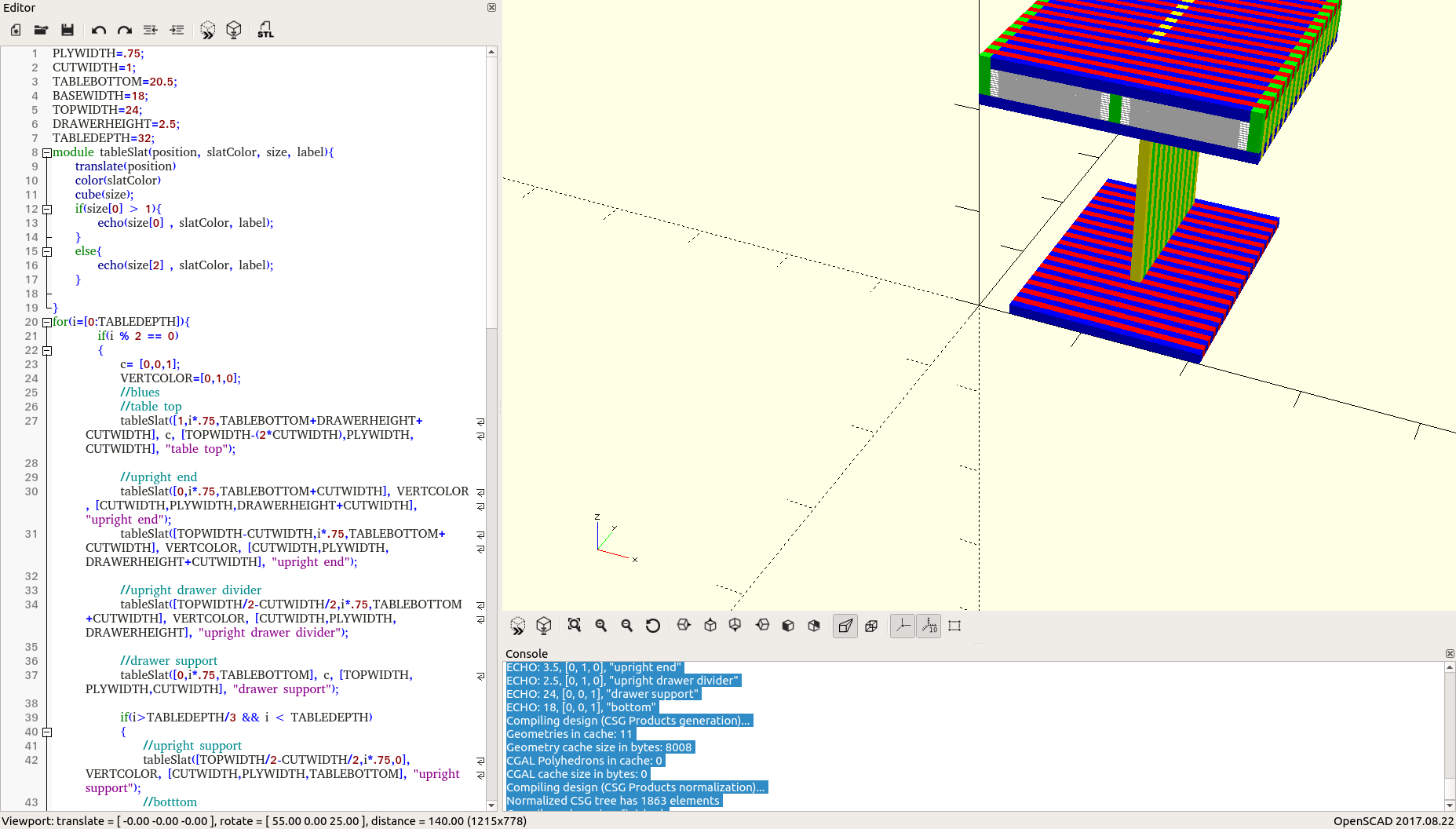Click Render in the viewer toolbar

click(544, 626)
